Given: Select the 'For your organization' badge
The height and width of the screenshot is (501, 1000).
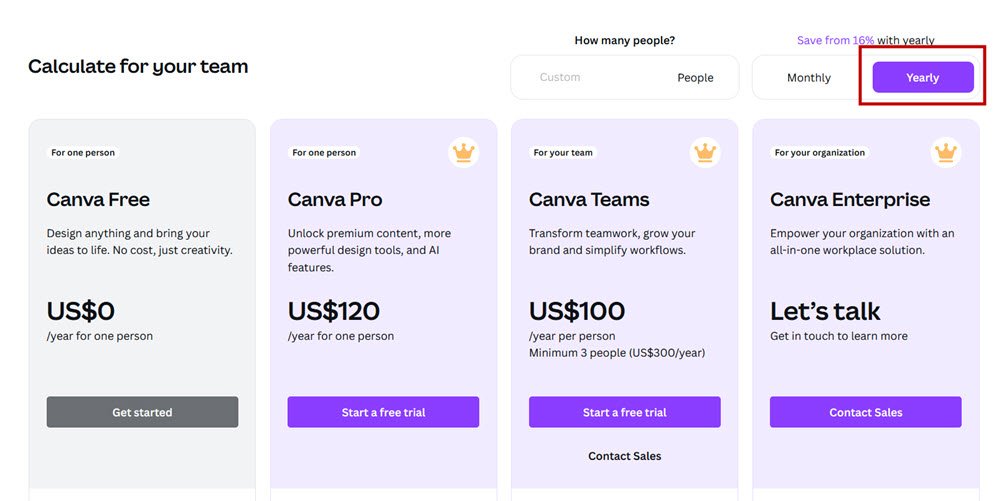Looking at the screenshot, I should 819,153.
